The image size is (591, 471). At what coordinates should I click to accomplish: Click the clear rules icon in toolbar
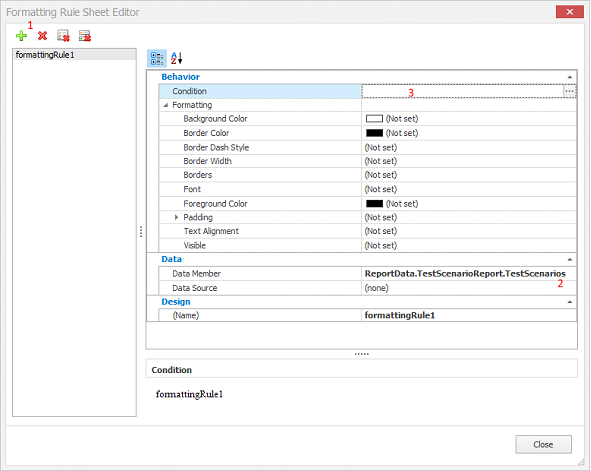pyautogui.click(x=63, y=36)
